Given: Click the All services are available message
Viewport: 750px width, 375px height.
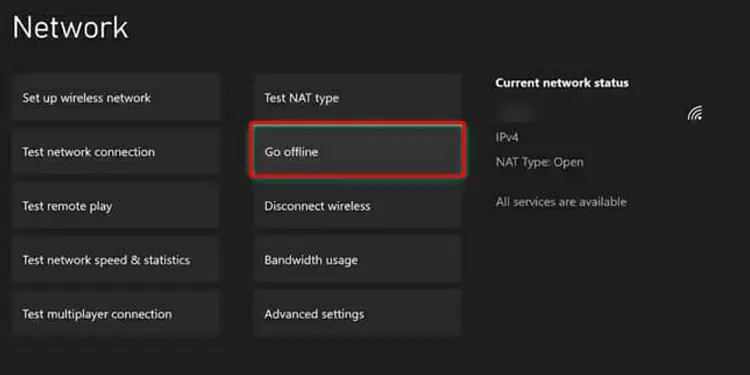Looking at the screenshot, I should [x=561, y=202].
